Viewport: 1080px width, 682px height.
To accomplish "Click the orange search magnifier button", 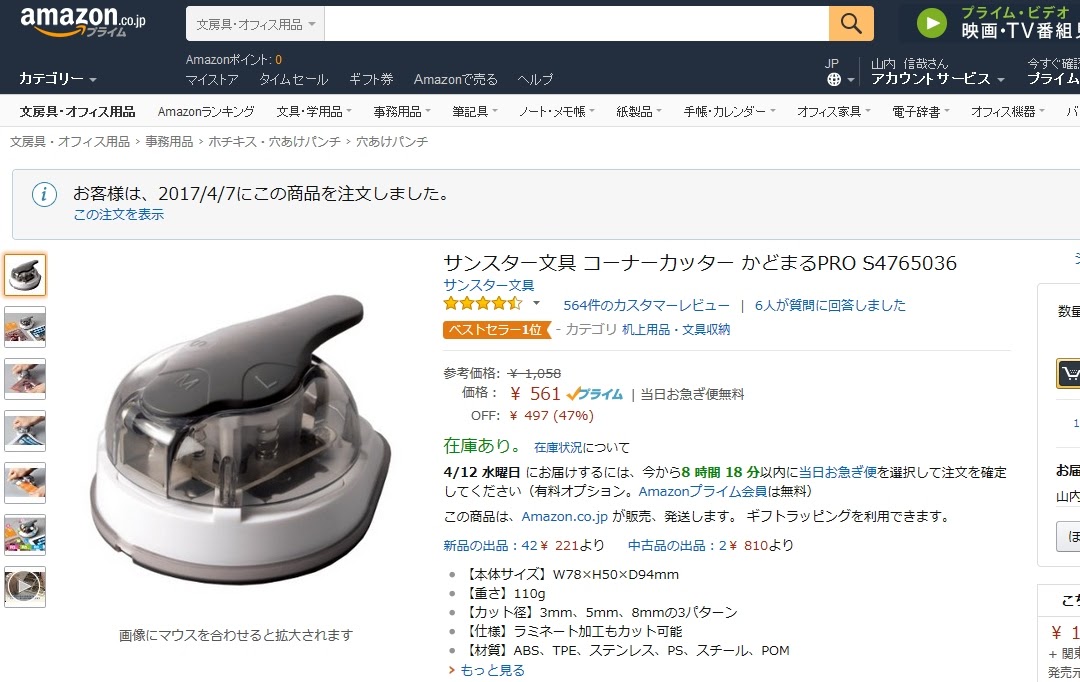I will click(x=851, y=24).
